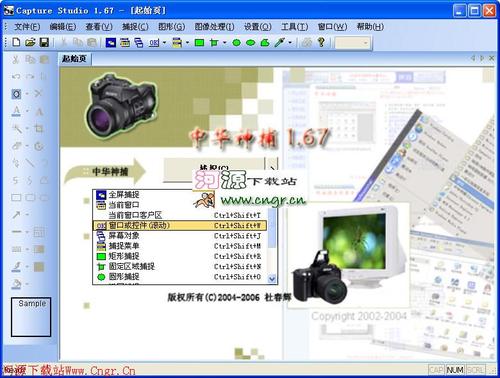Click the menu capture toolbar icon
Screen dimensions: 500x378
(177, 42)
